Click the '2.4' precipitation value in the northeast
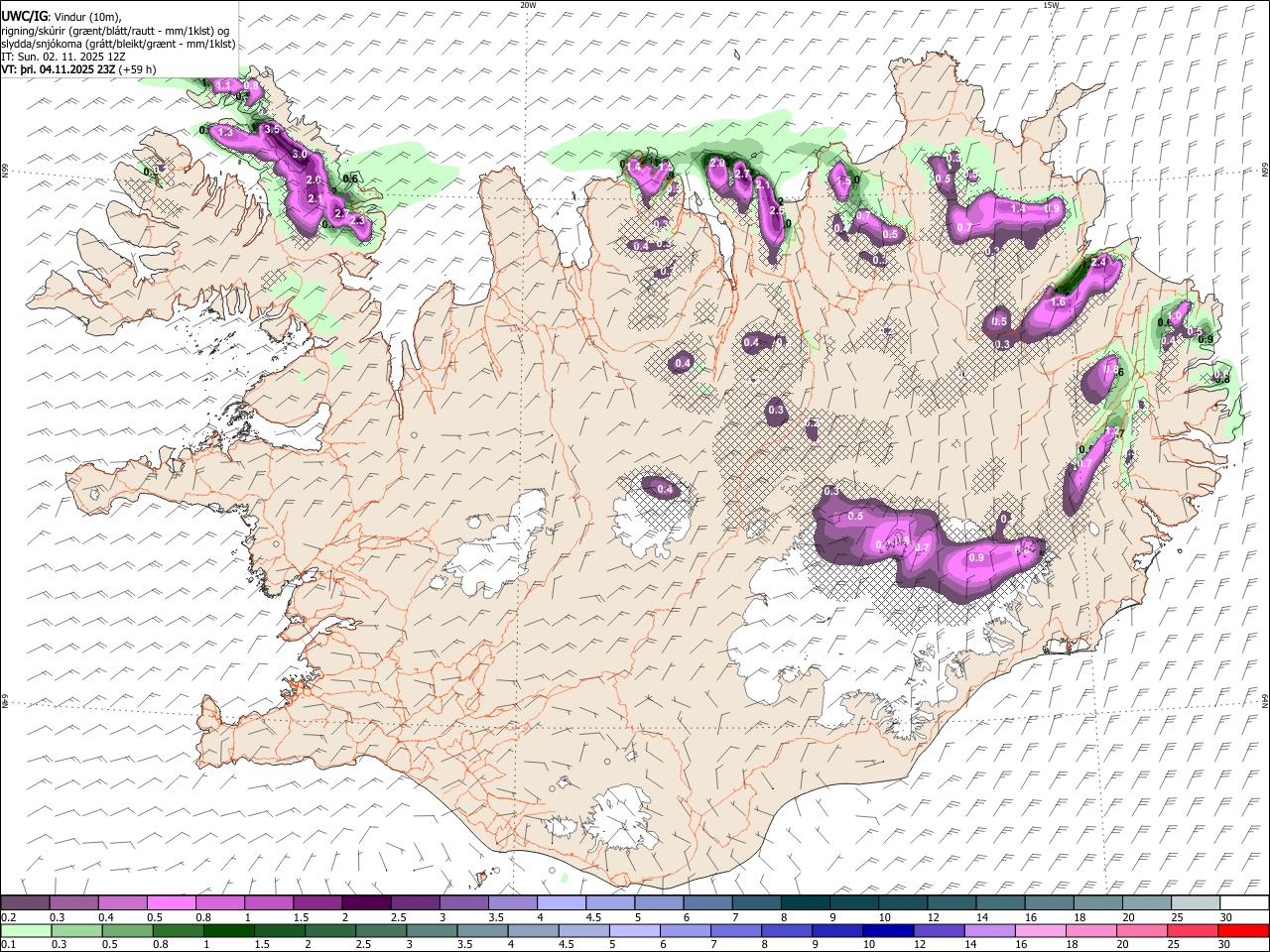 [1098, 262]
